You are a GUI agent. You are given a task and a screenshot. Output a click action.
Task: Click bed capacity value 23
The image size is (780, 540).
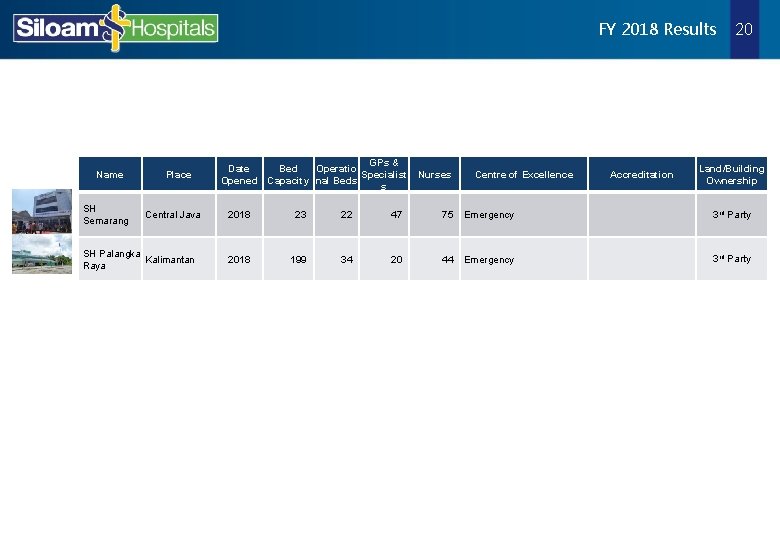(300, 215)
